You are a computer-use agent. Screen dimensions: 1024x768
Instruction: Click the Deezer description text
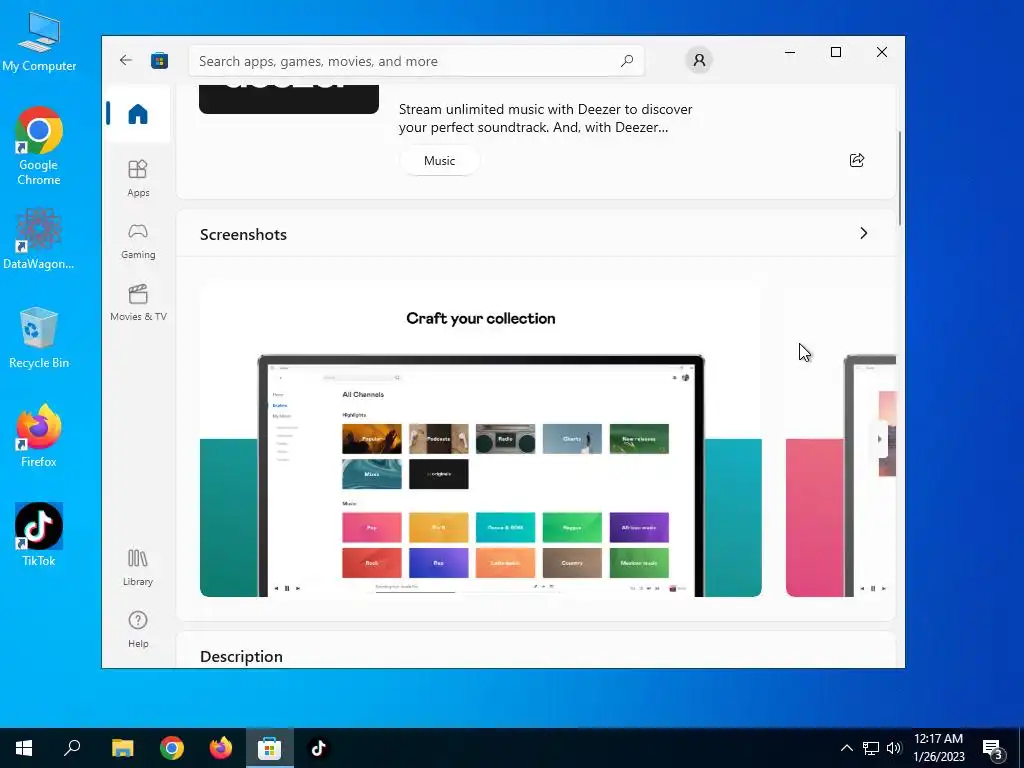[545, 118]
